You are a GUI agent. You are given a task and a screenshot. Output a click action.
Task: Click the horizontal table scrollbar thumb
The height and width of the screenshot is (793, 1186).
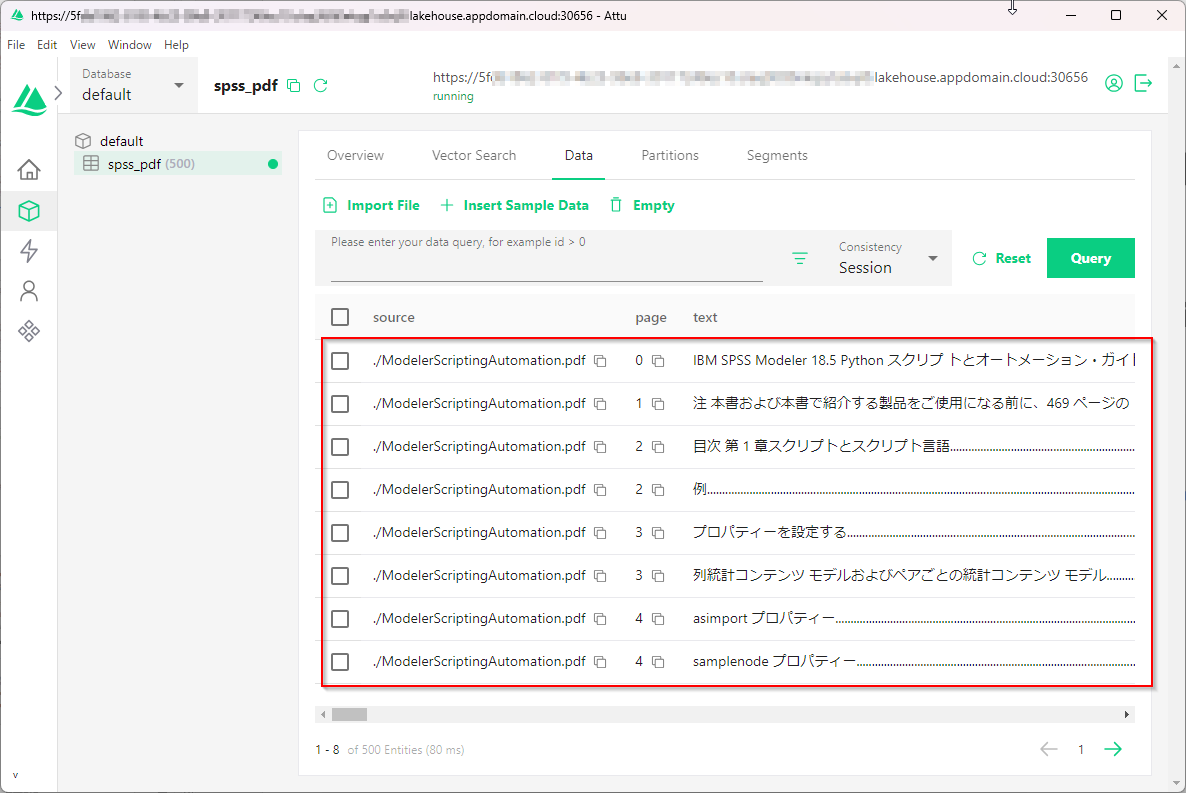[x=349, y=714]
